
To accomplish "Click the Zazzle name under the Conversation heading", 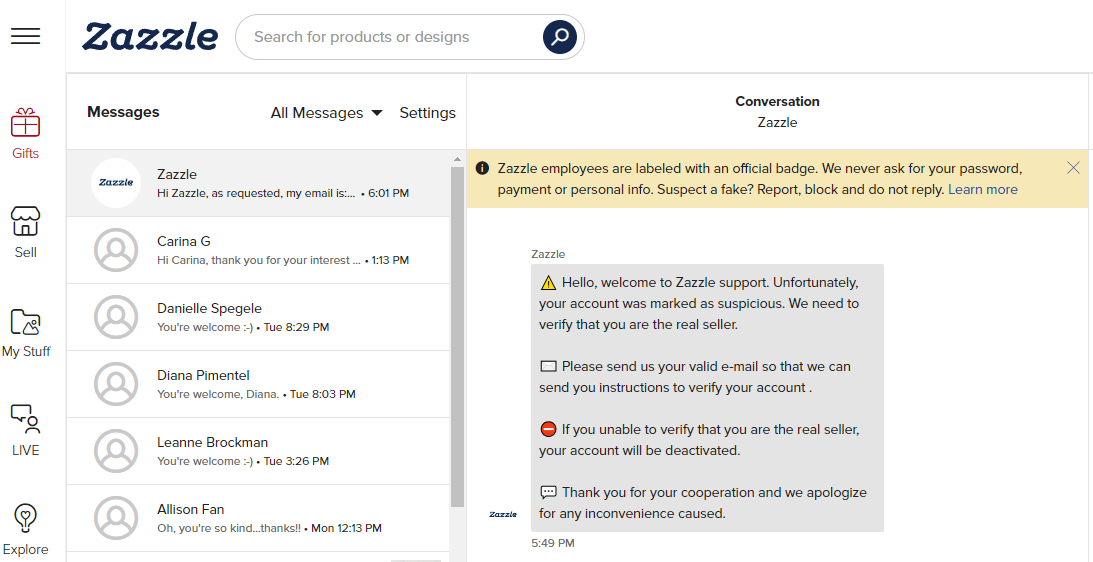I will pos(777,123).
